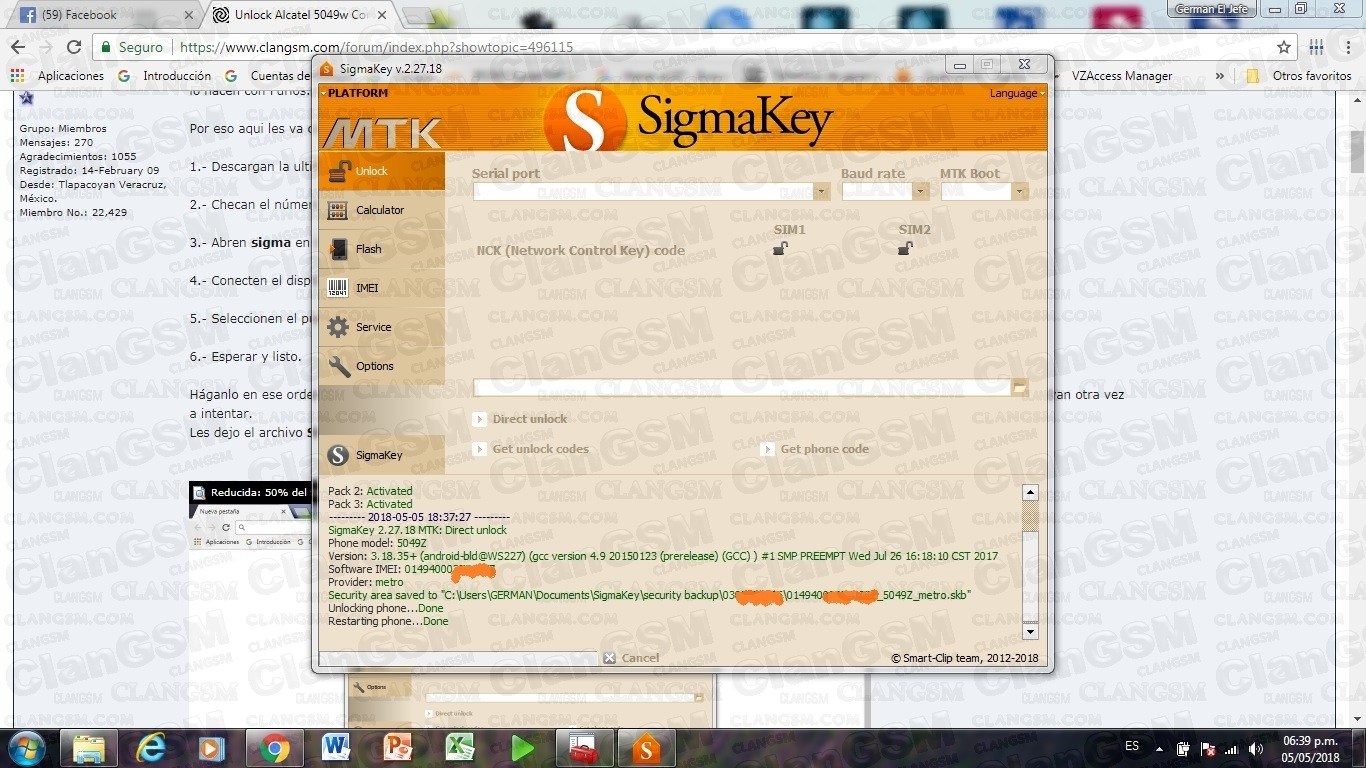1366x768 pixels.
Task: Open Windows Media Player from taskbar
Action: 212,748
